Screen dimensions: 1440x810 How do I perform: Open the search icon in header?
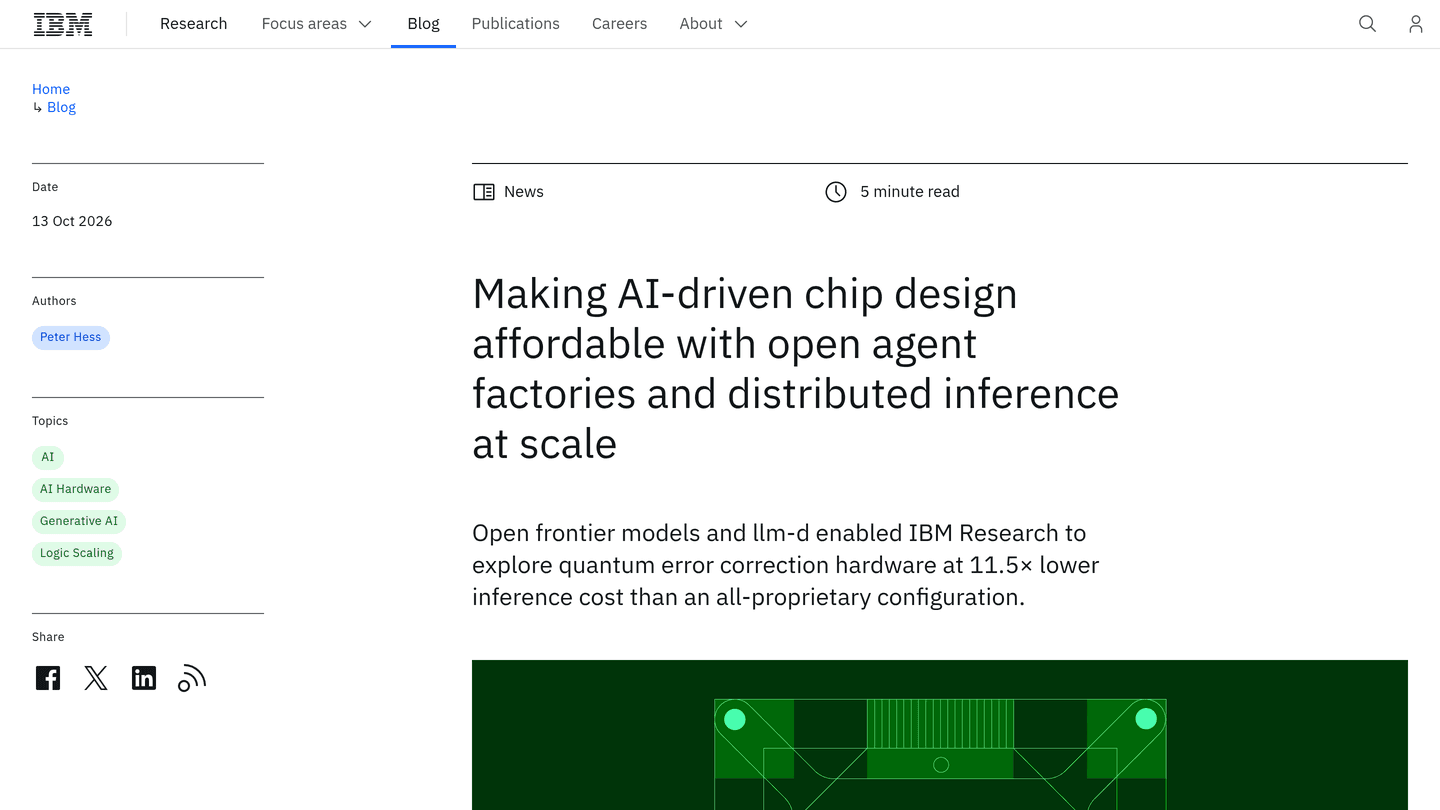tap(1367, 24)
